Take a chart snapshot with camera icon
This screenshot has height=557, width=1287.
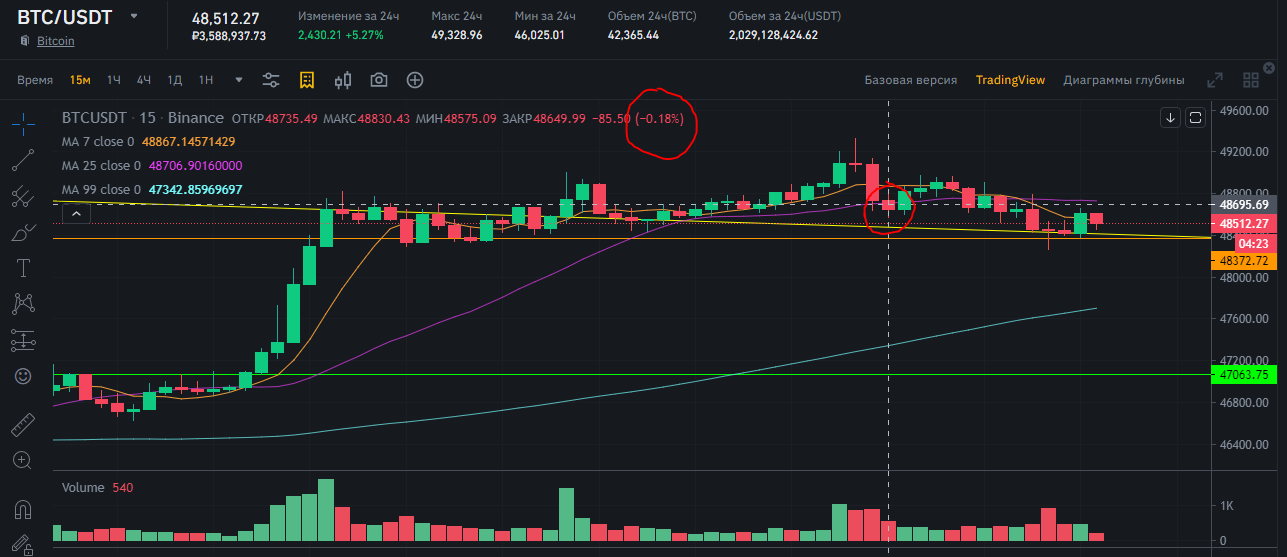(x=379, y=80)
